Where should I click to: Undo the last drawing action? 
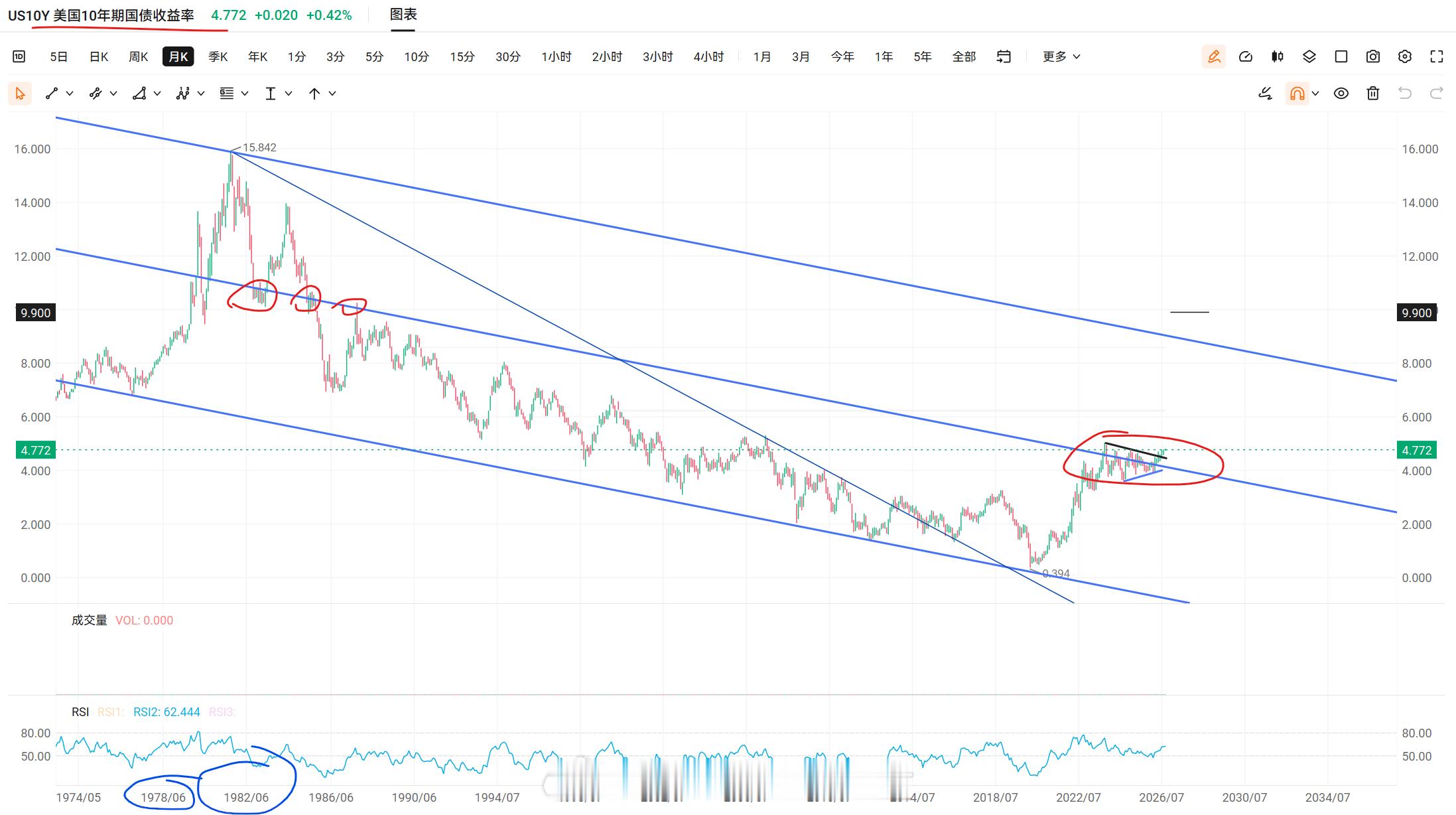tap(1405, 94)
